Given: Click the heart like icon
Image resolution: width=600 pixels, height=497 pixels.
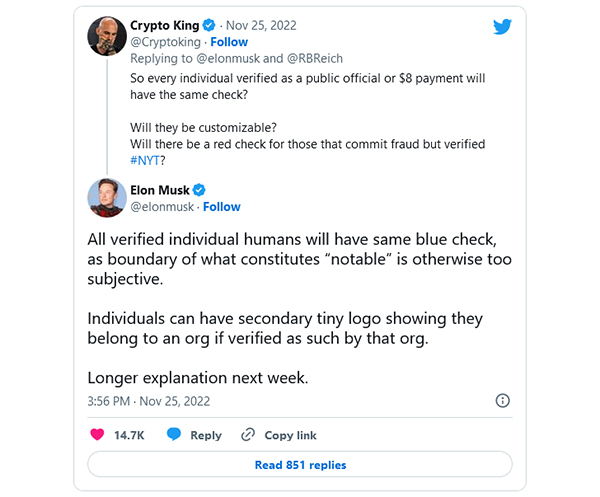Looking at the screenshot, I should pos(98,435).
